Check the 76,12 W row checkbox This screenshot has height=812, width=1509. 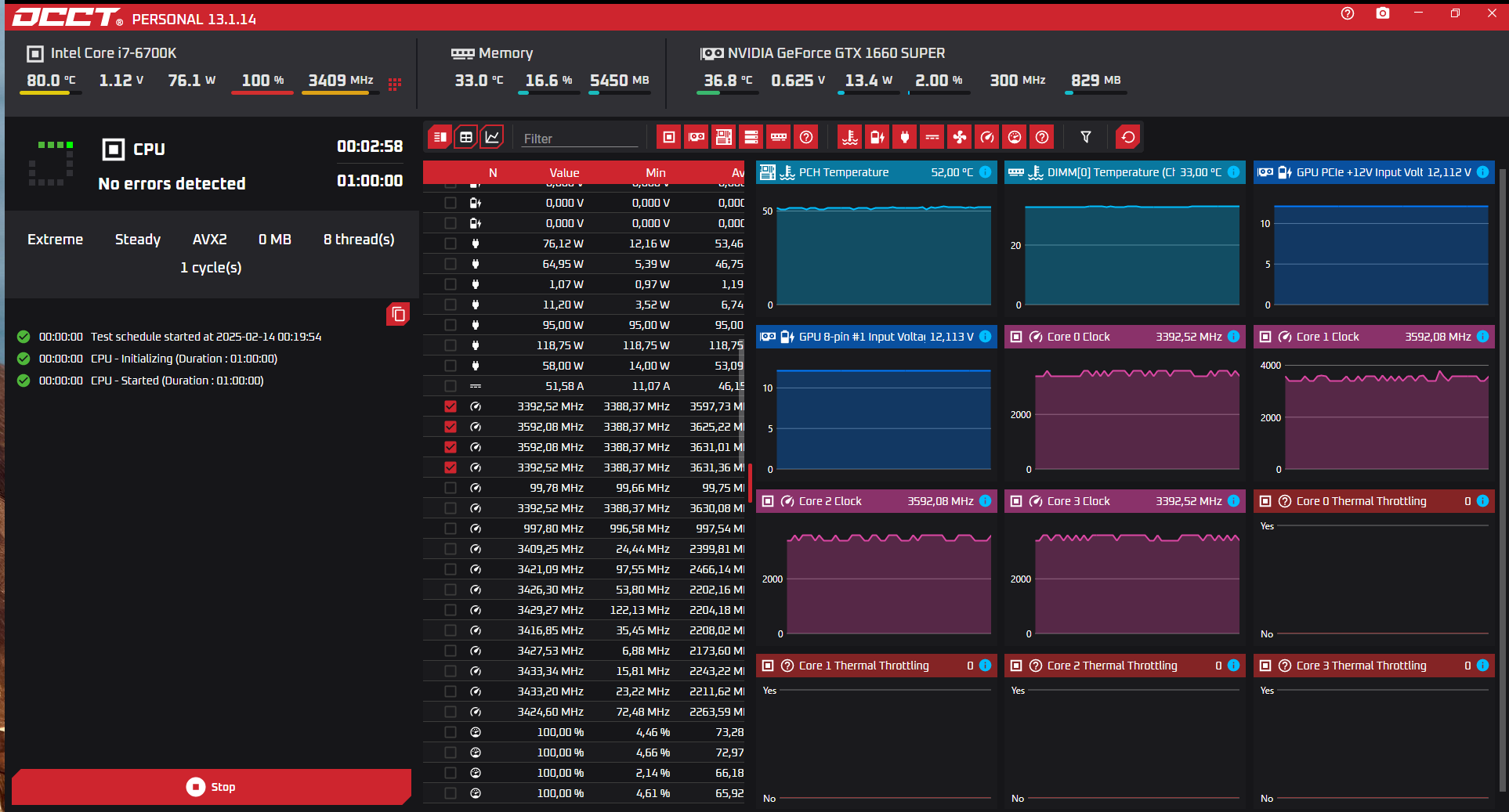tap(451, 244)
